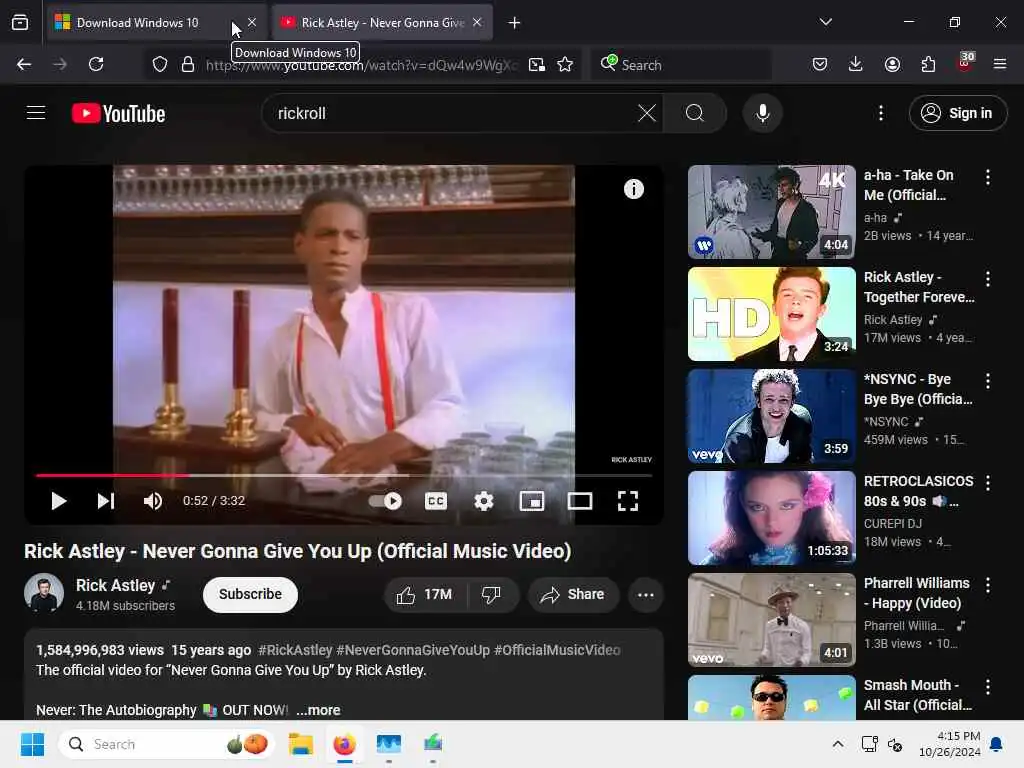
Task: Switch to Rick Astley Never Gonna tab
Action: pos(382,22)
